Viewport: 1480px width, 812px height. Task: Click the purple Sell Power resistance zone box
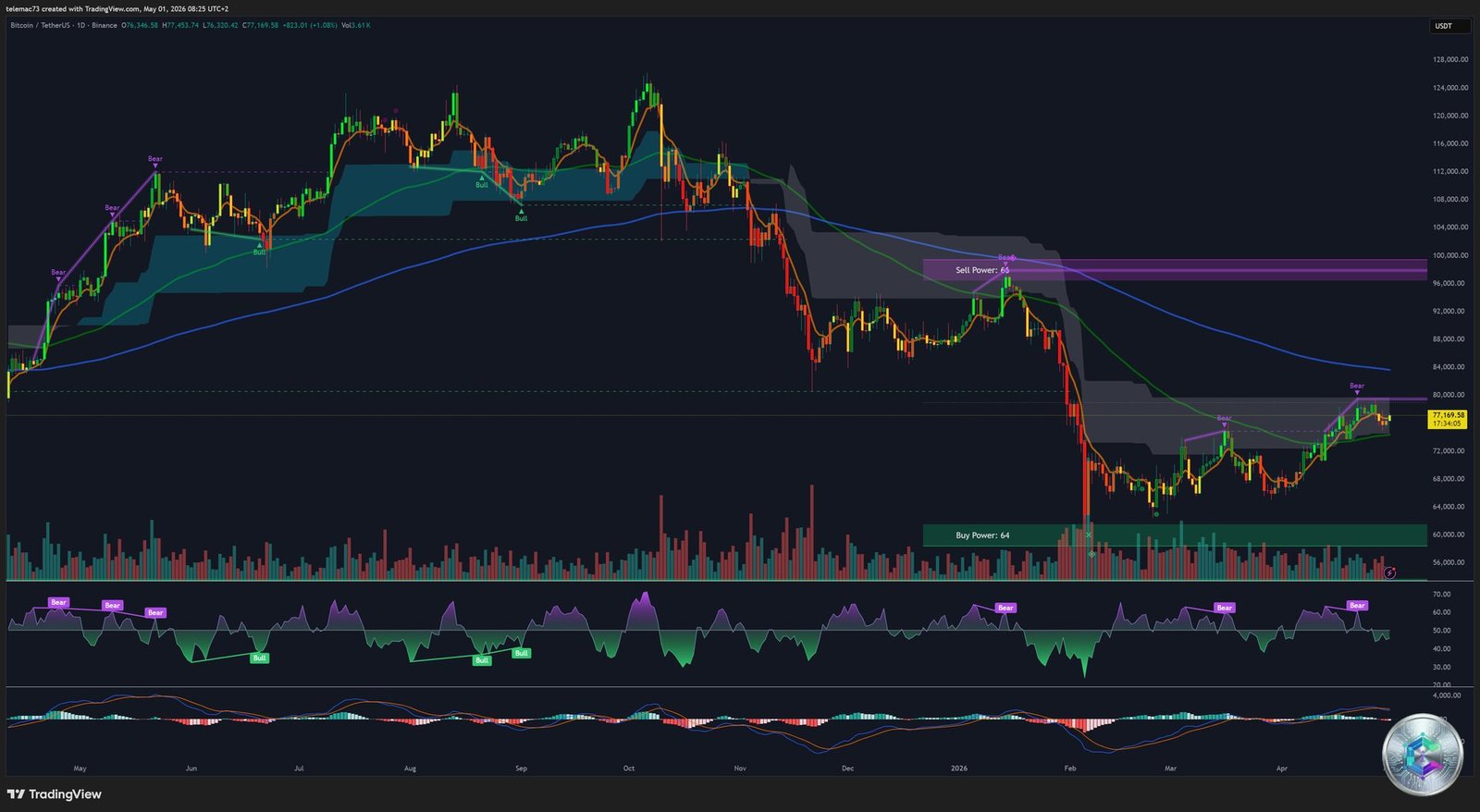click(x=1175, y=270)
